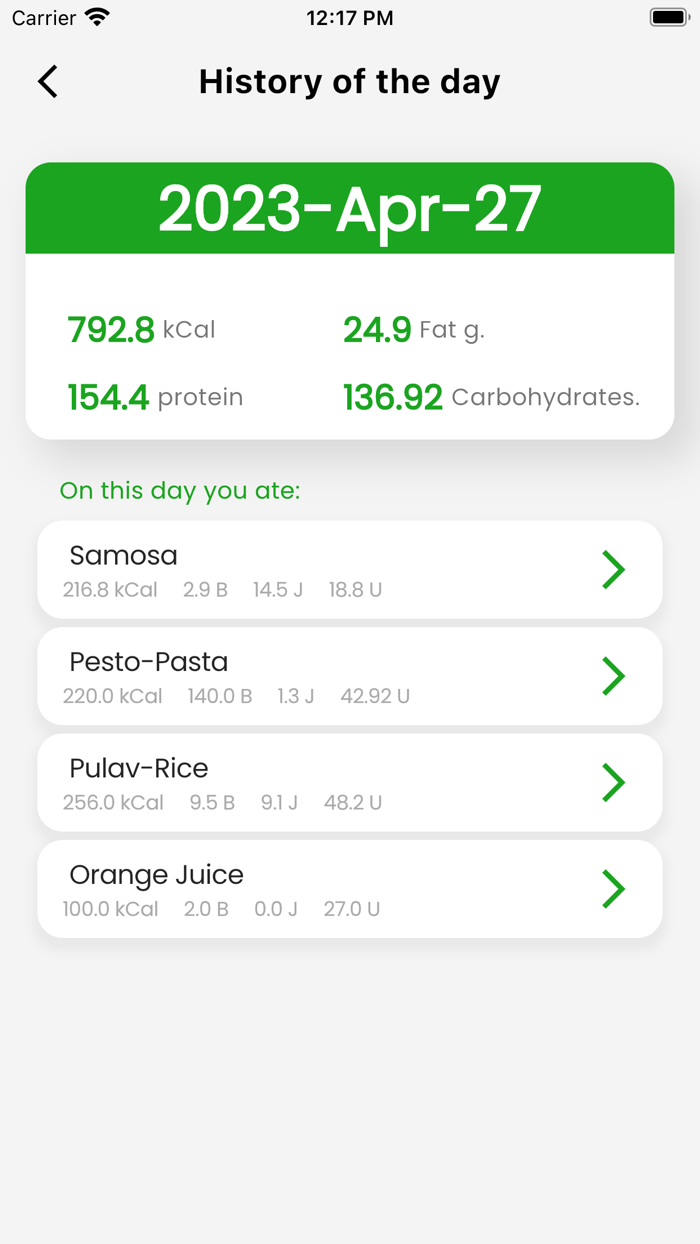The image size is (700, 1244).
Task: Tap the battery indicator icon
Action: click(x=668, y=16)
